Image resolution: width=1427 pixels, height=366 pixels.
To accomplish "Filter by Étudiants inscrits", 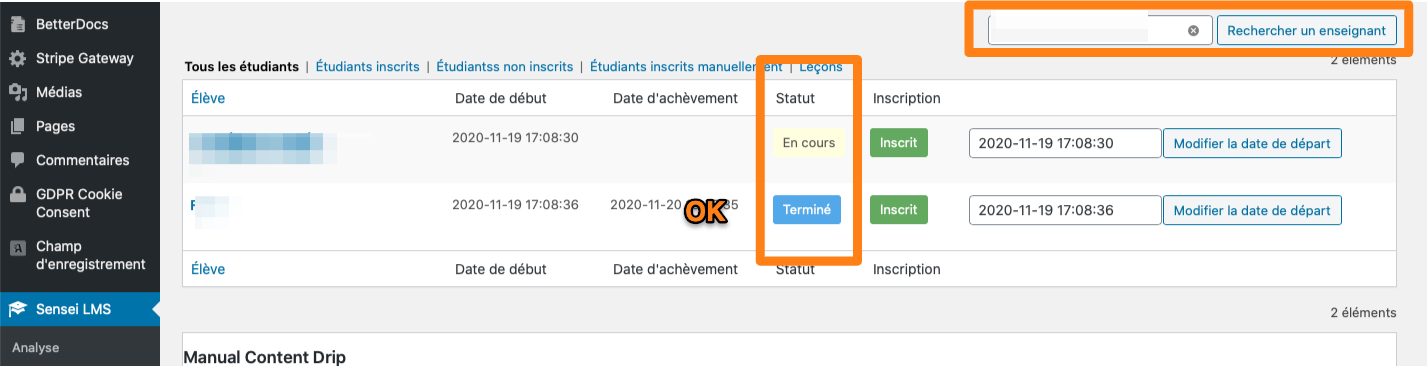I will pos(367,67).
